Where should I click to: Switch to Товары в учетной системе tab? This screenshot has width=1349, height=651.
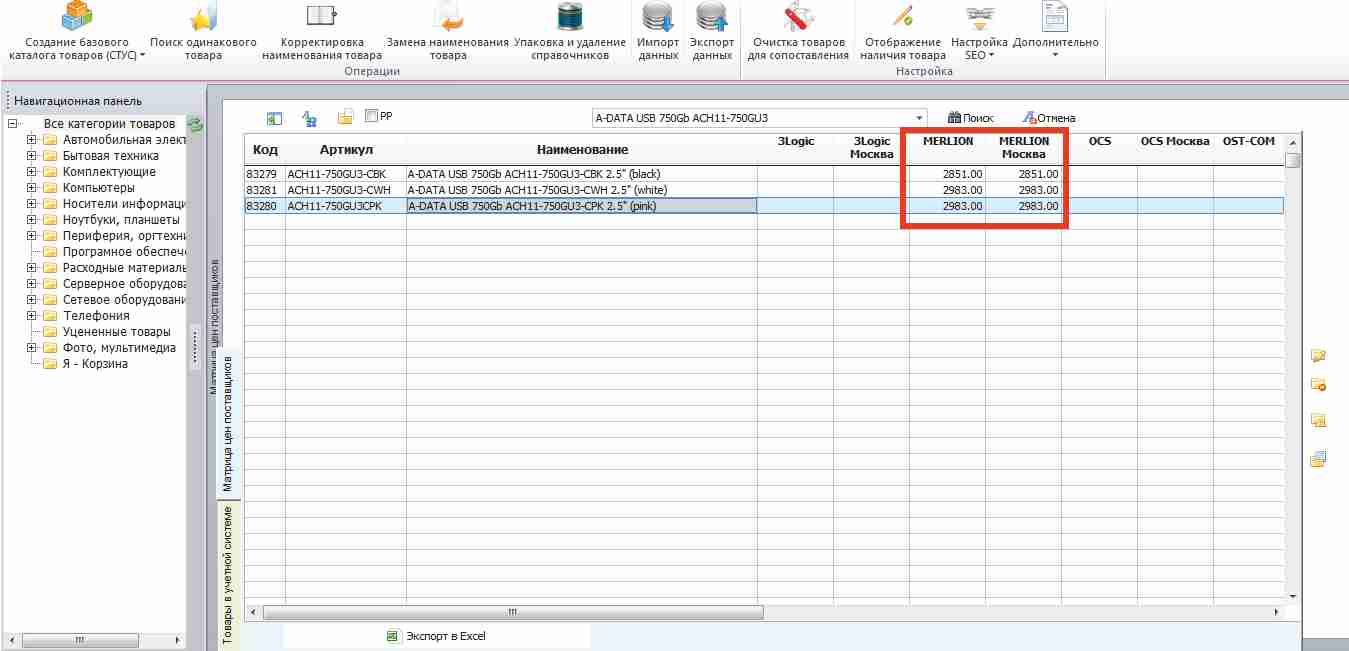pyautogui.click(x=227, y=575)
